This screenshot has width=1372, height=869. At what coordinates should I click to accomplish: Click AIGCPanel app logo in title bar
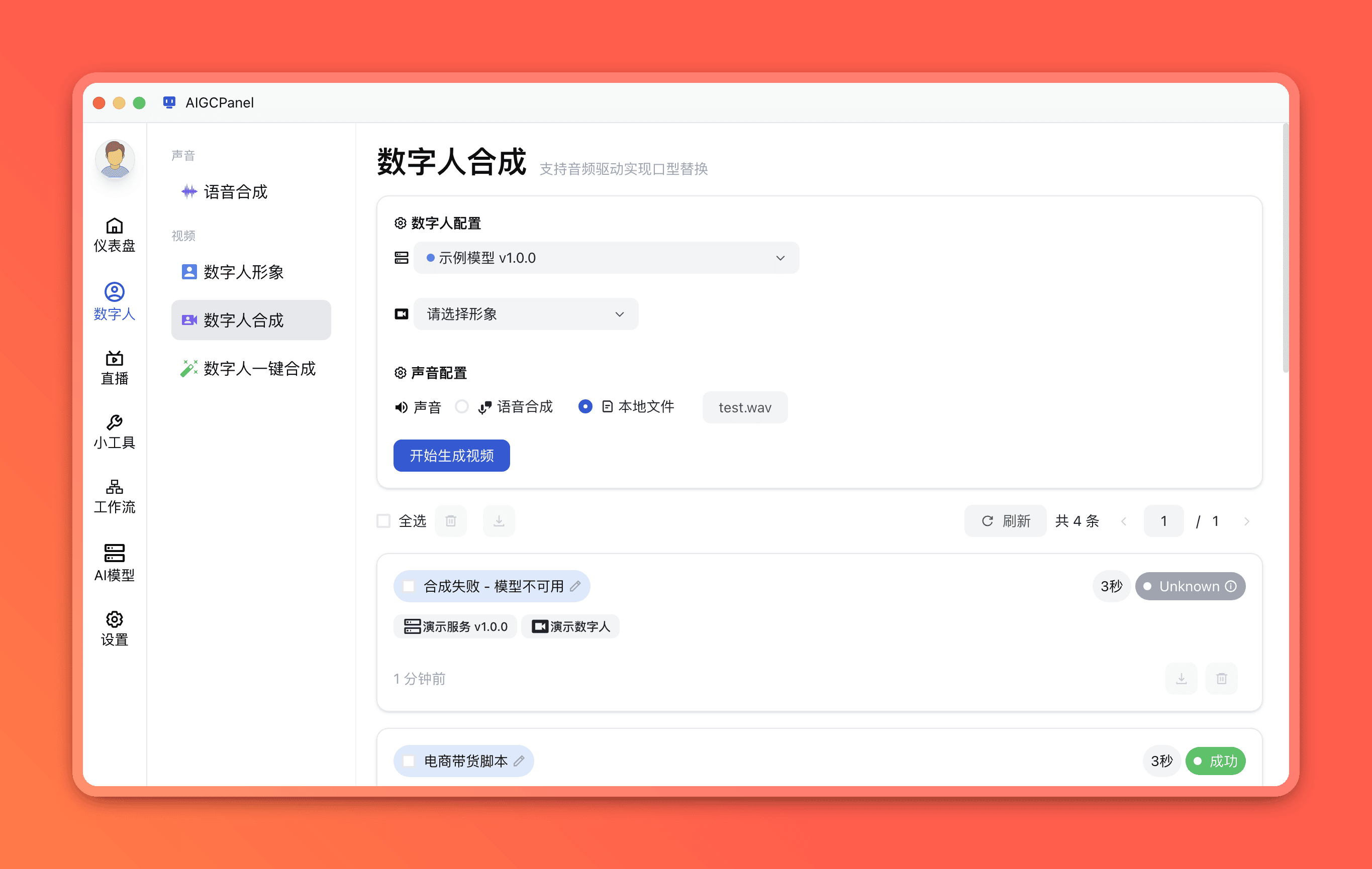[169, 102]
